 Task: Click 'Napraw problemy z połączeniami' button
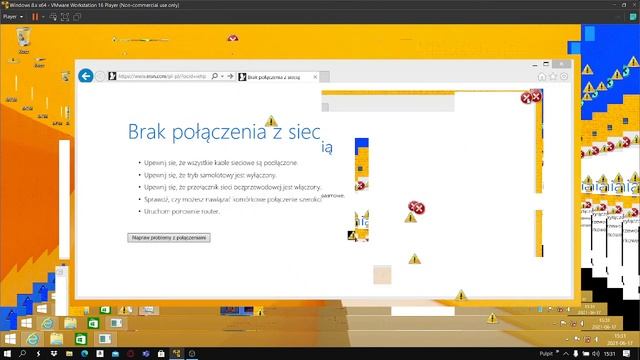(169, 238)
